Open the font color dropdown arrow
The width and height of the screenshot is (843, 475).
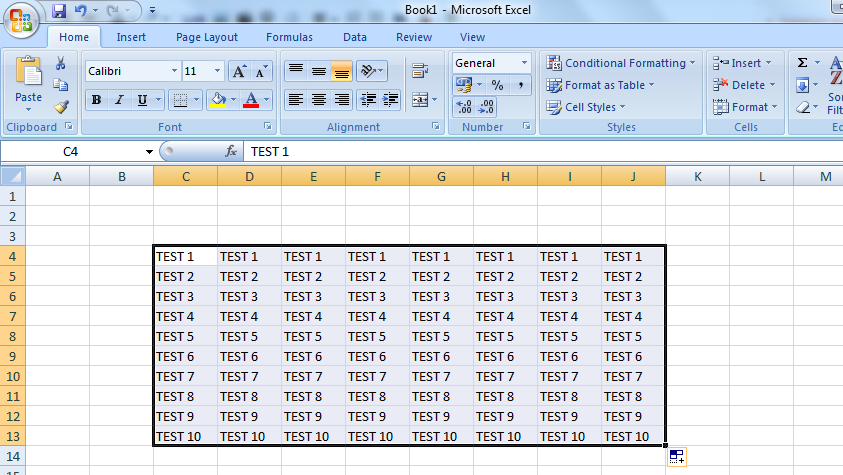point(266,100)
